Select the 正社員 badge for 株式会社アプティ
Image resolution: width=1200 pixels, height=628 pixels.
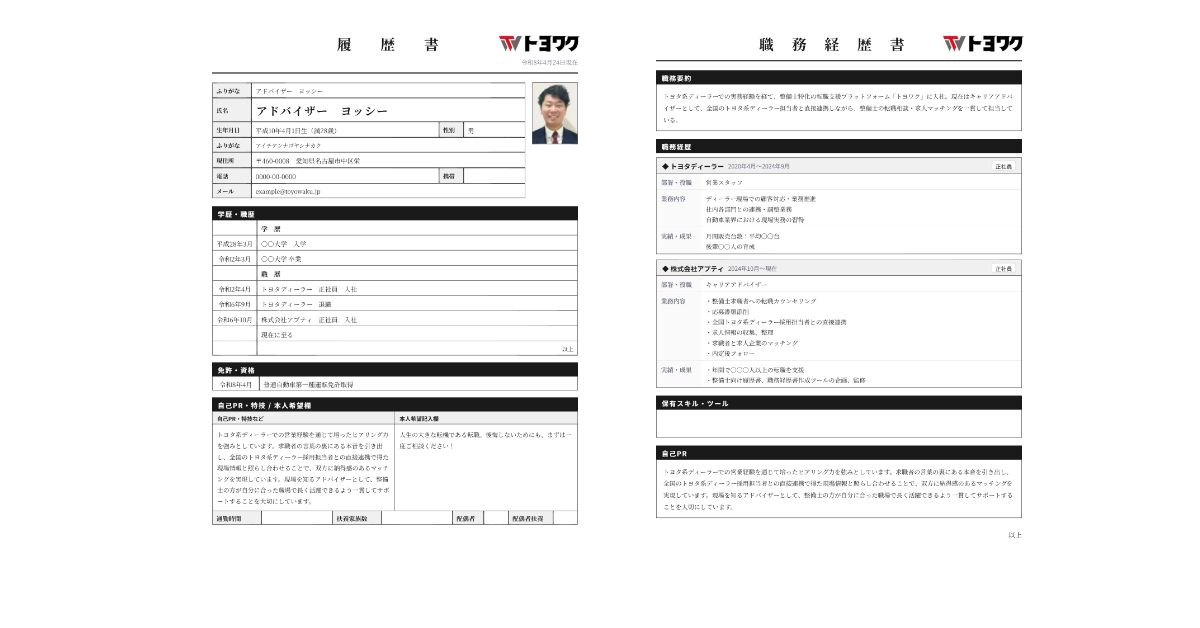click(1006, 267)
